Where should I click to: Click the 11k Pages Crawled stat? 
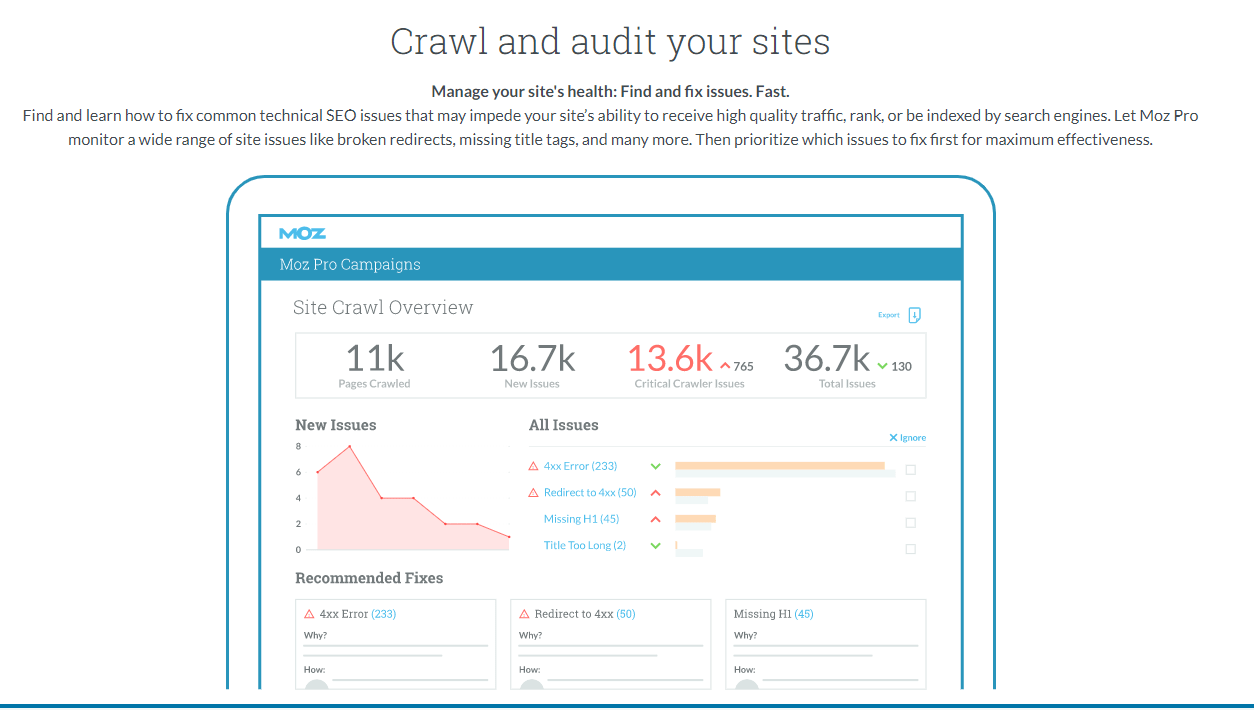click(374, 365)
